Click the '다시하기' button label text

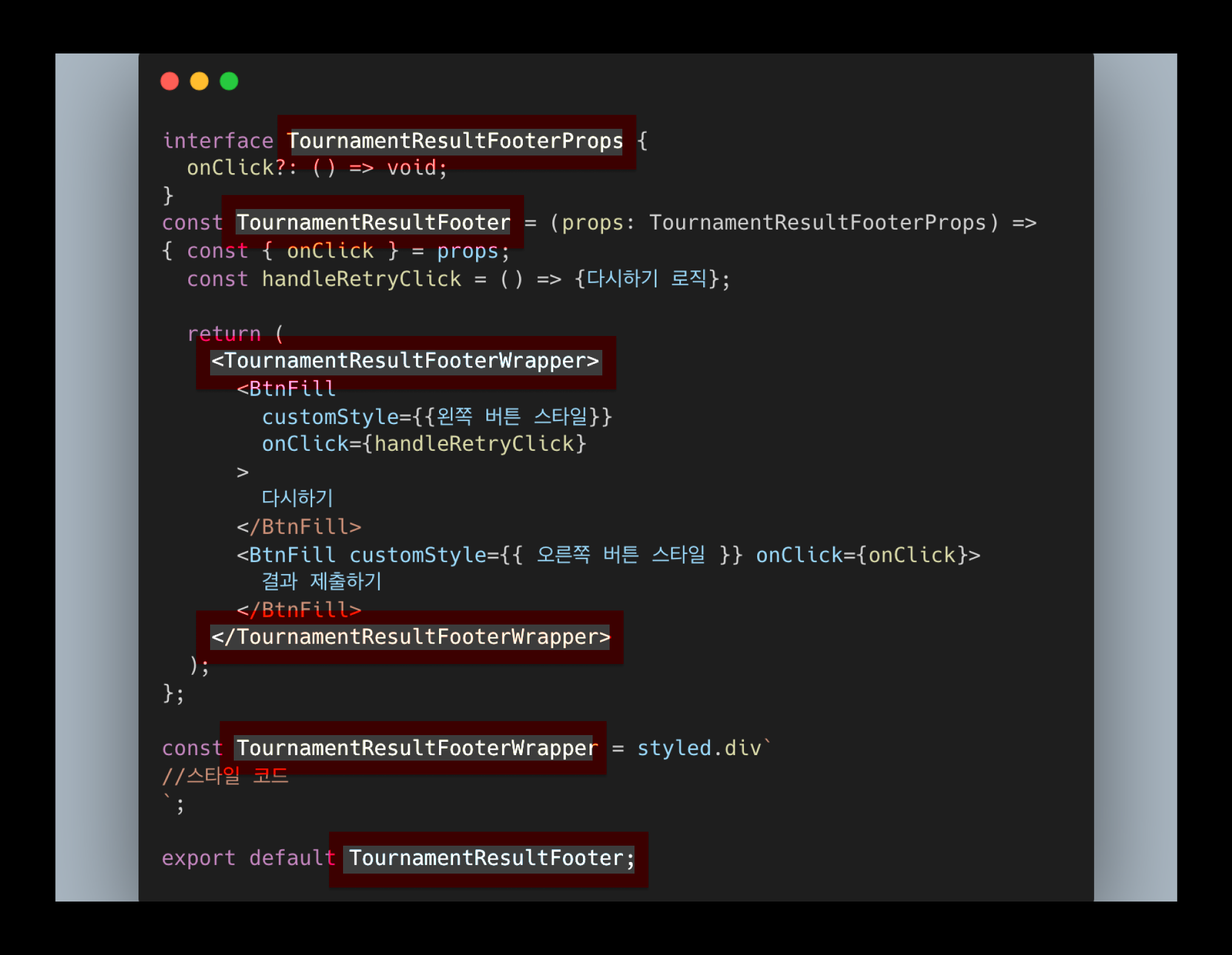(297, 498)
